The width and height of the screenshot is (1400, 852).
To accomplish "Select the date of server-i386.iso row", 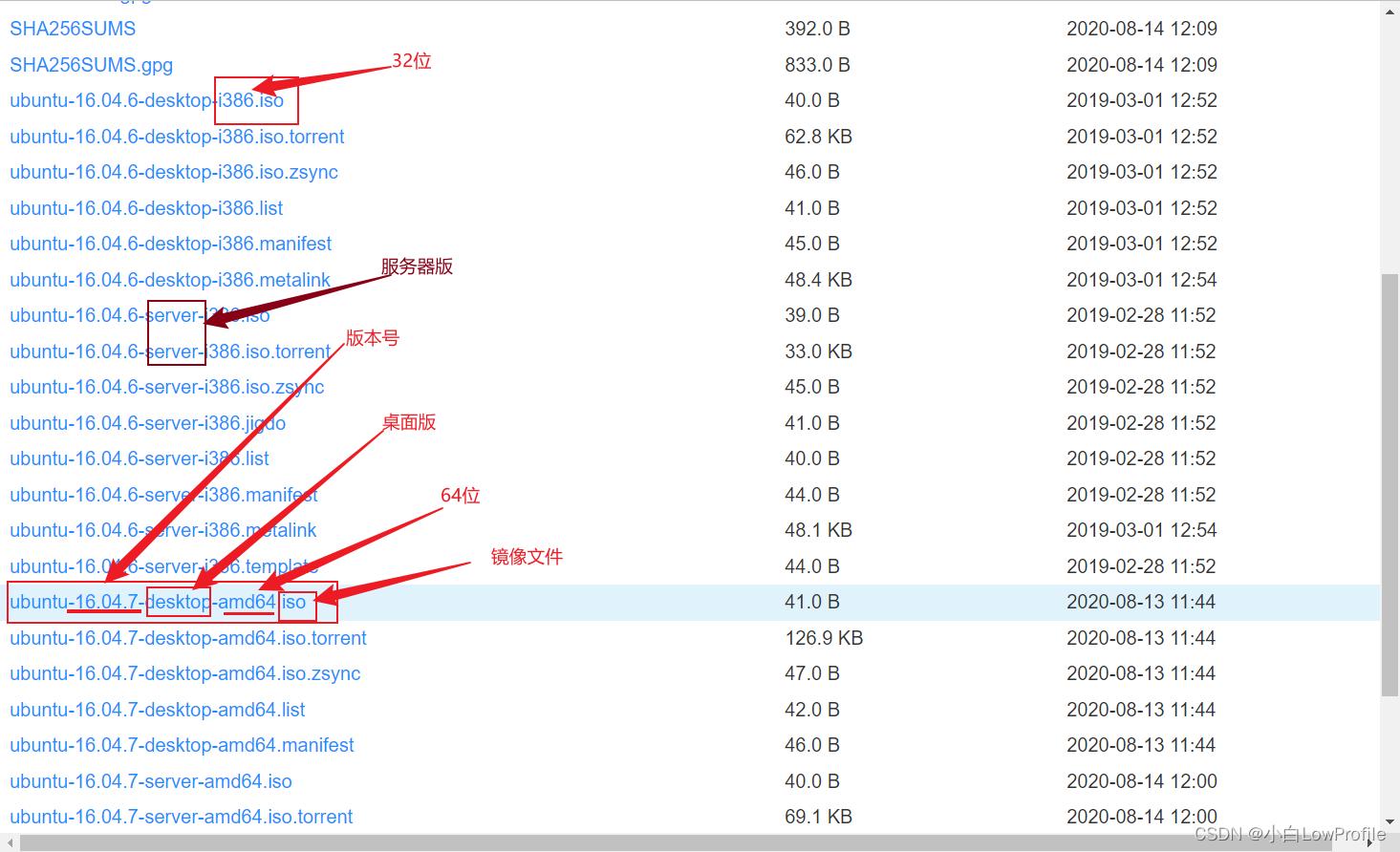I will [1142, 315].
